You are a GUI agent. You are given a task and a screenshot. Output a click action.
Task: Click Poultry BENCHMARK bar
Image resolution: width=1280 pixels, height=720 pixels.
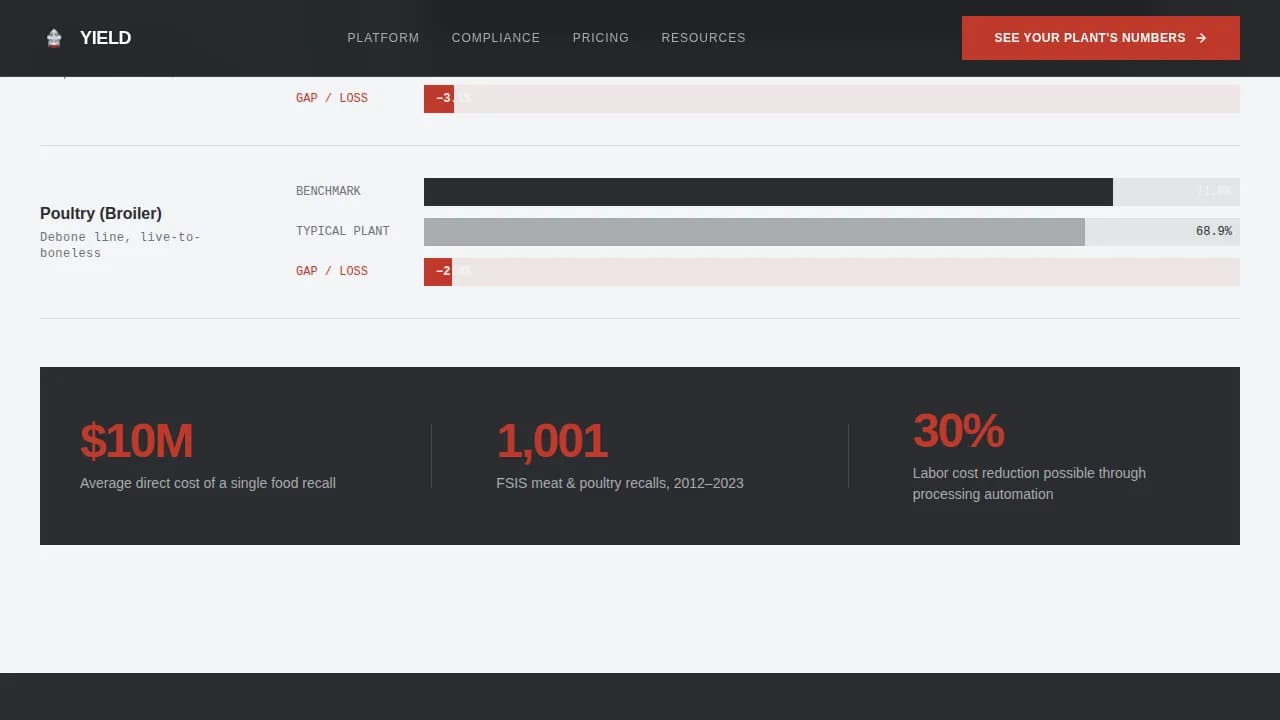click(768, 192)
